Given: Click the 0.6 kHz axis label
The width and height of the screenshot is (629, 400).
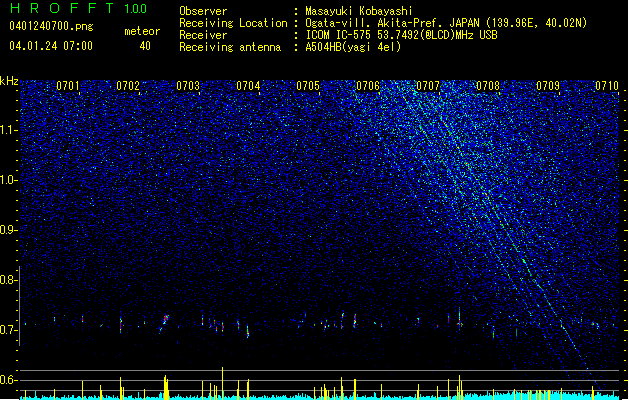Looking at the screenshot, I should [x=9, y=380].
